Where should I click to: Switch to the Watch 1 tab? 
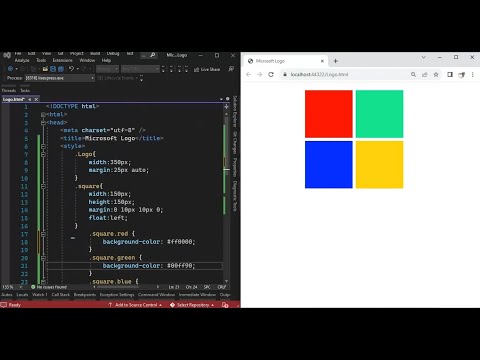[x=40, y=295]
